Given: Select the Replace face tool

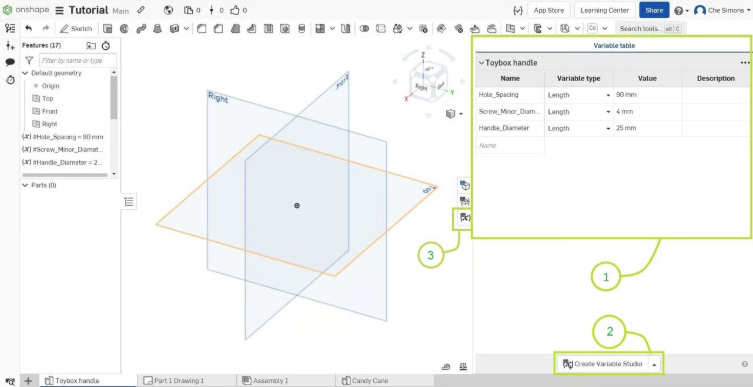Looking at the screenshot, I should click(x=491, y=28).
